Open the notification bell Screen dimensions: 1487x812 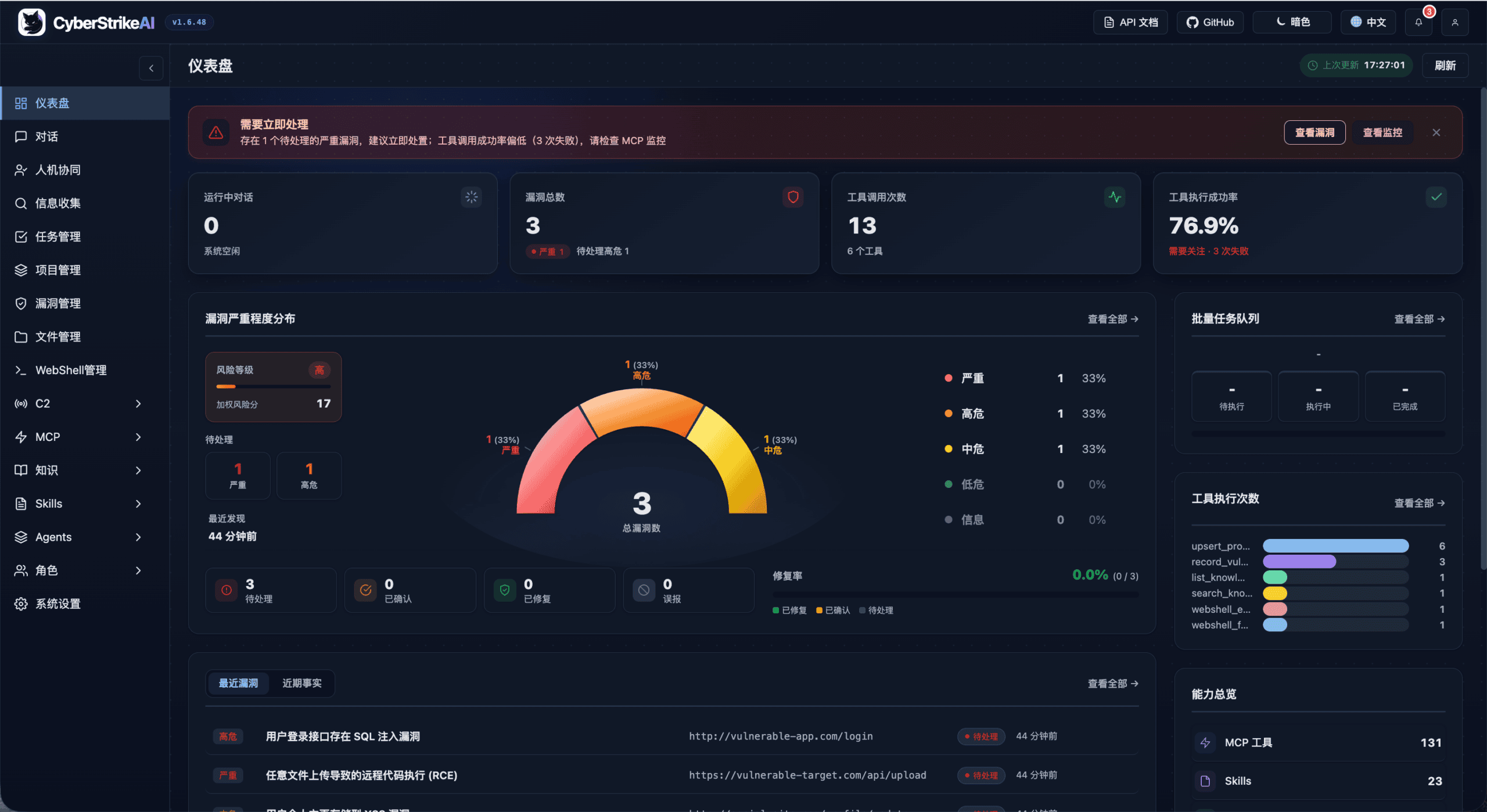coord(1418,22)
